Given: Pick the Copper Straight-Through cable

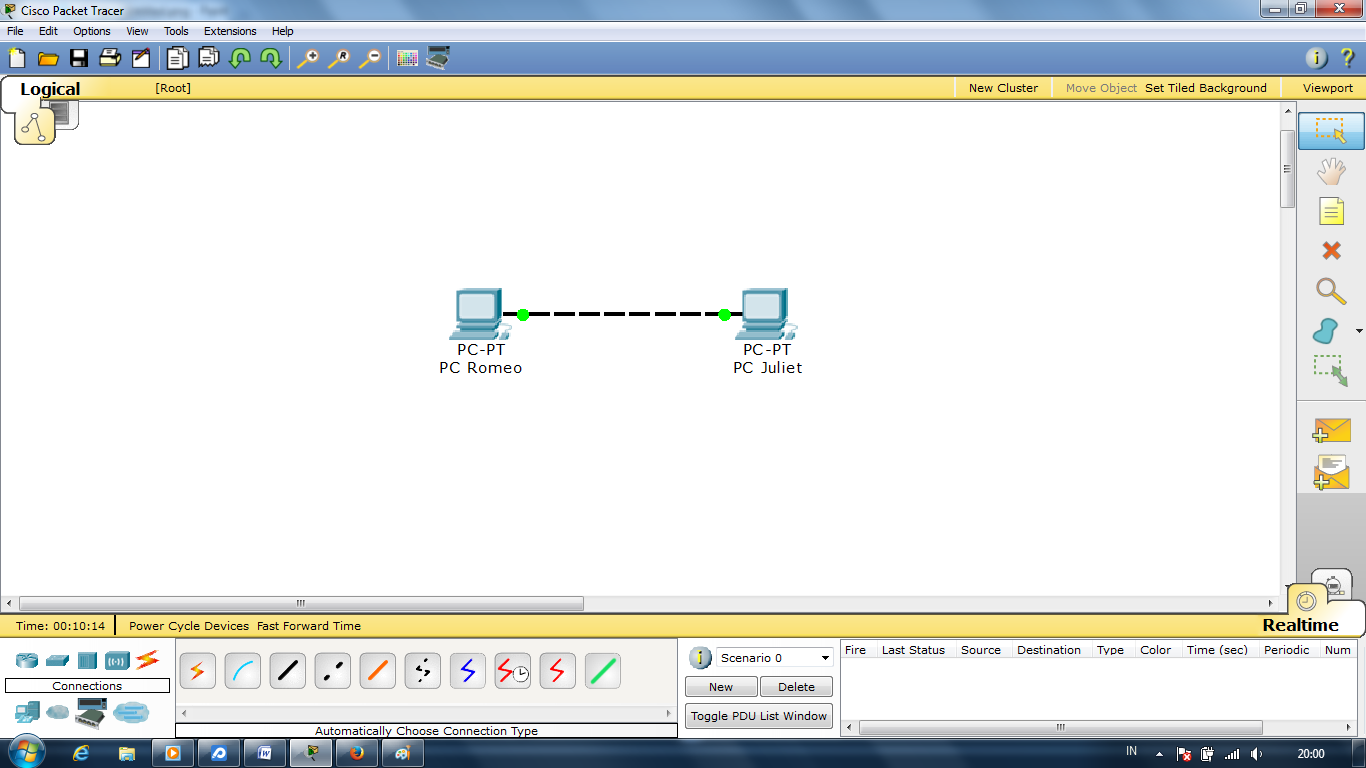Looking at the screenshot, I should 287,671.
